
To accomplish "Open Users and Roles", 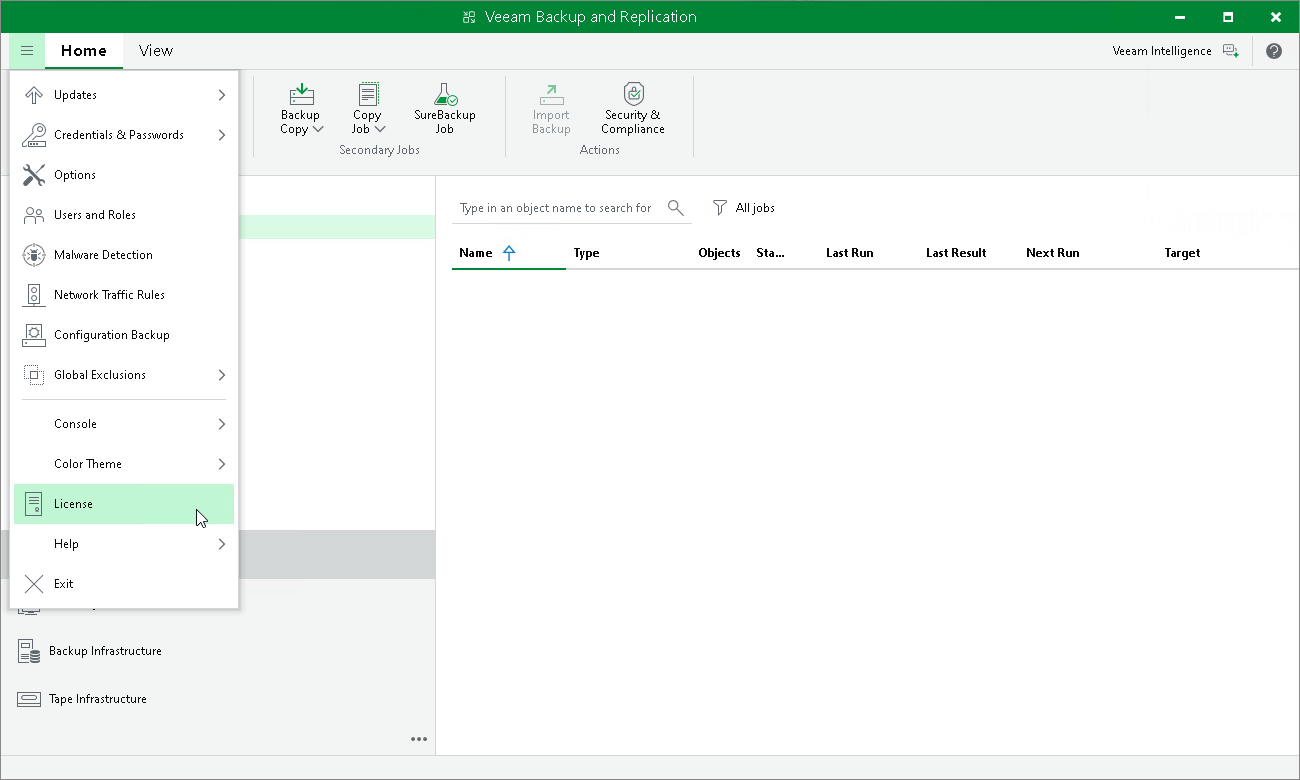I will 124,215.
